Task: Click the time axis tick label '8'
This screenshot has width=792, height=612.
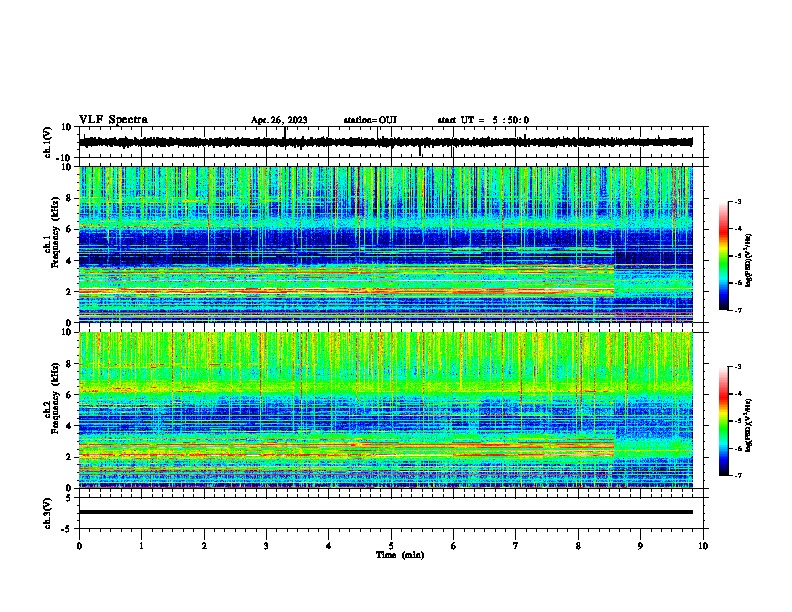Action: pos(578,546)
